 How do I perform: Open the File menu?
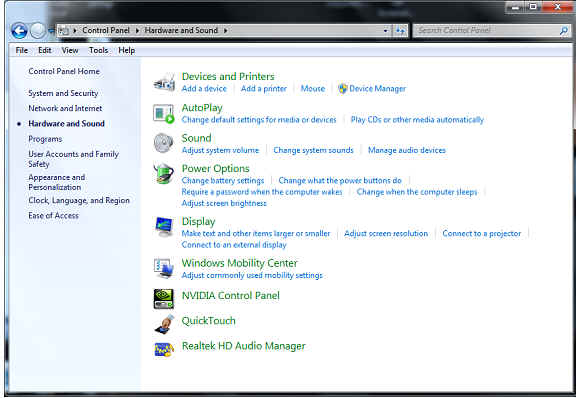[x=22, y=50]
